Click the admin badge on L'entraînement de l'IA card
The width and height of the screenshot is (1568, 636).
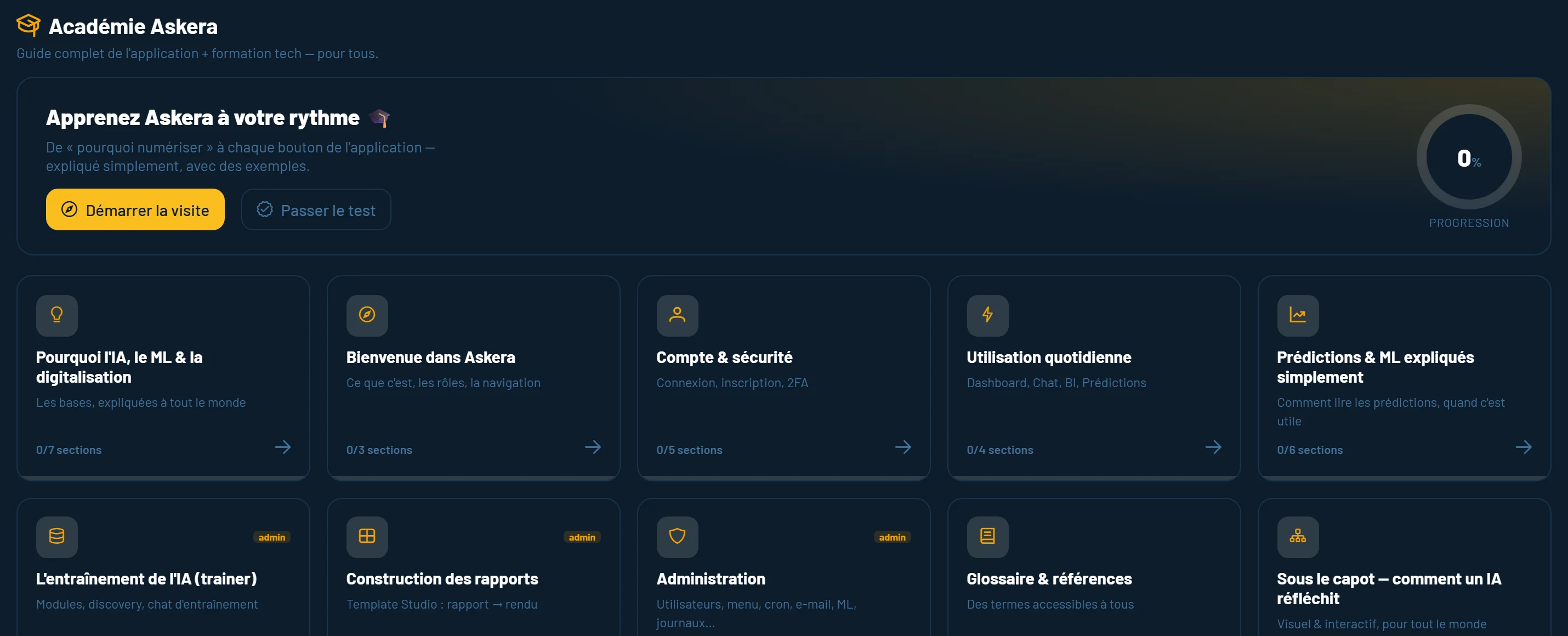tap(271, 537)
